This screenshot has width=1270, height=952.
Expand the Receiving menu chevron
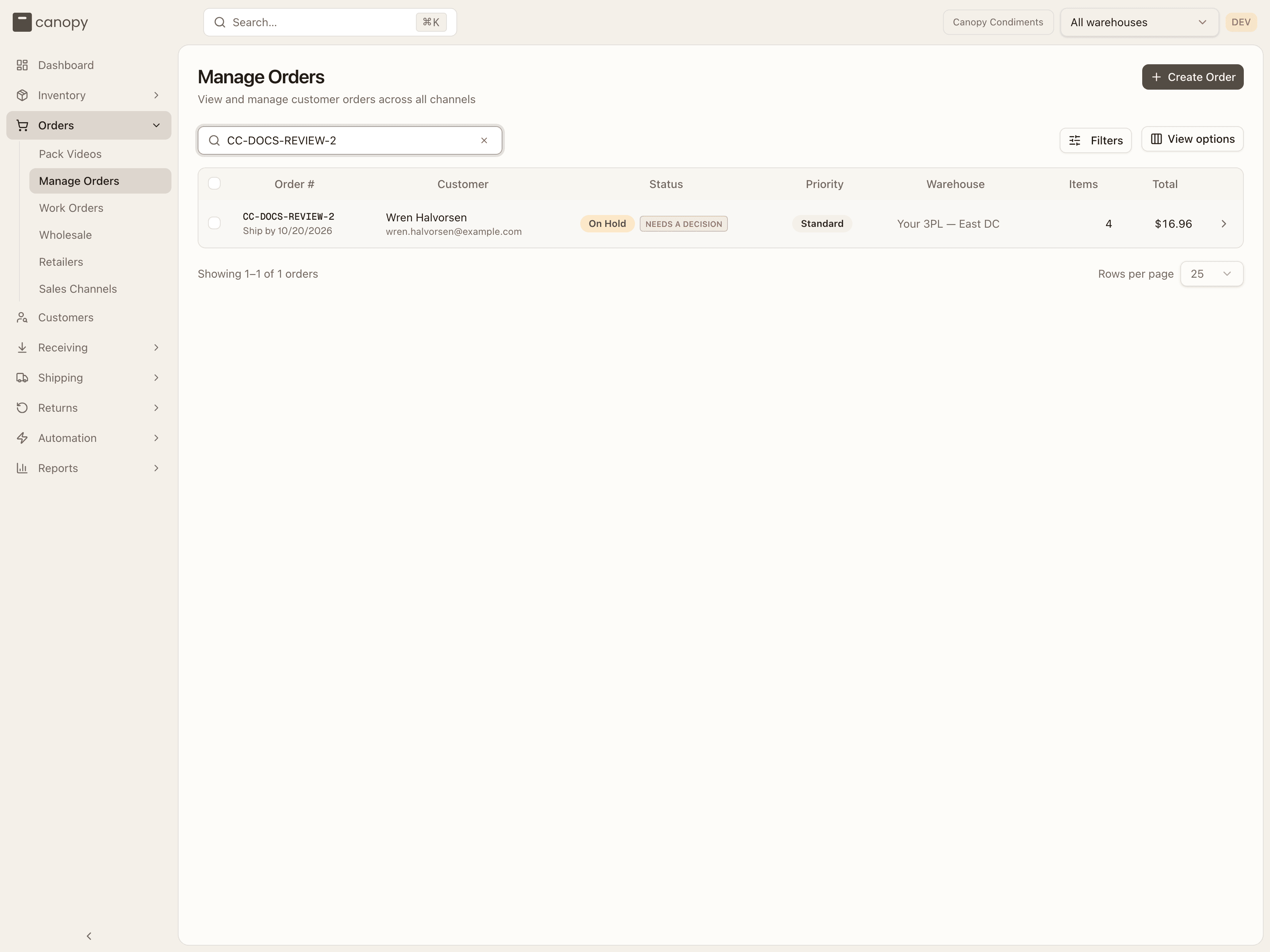(156, 348)
